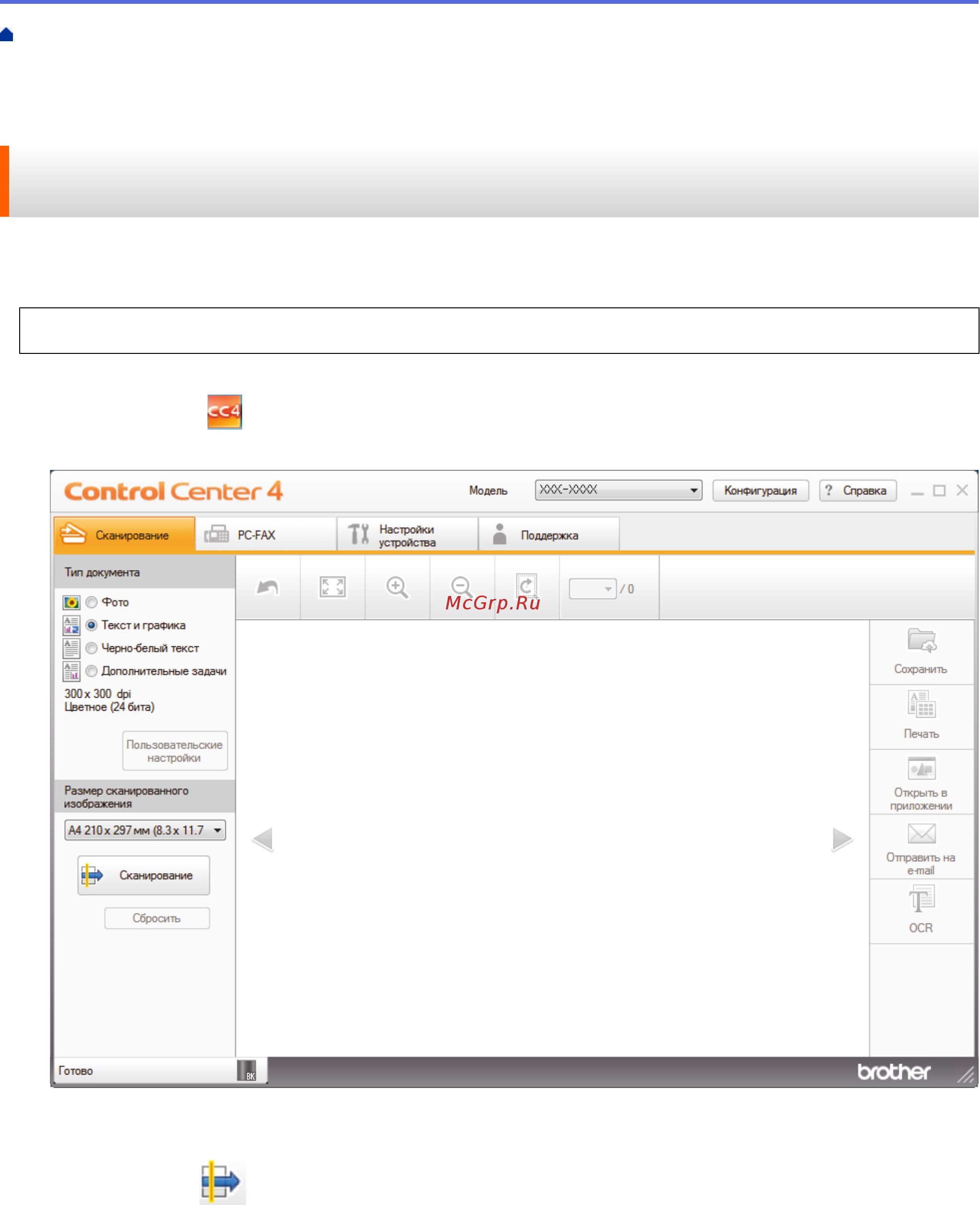Click the OCR text icon

click(922, 899)
